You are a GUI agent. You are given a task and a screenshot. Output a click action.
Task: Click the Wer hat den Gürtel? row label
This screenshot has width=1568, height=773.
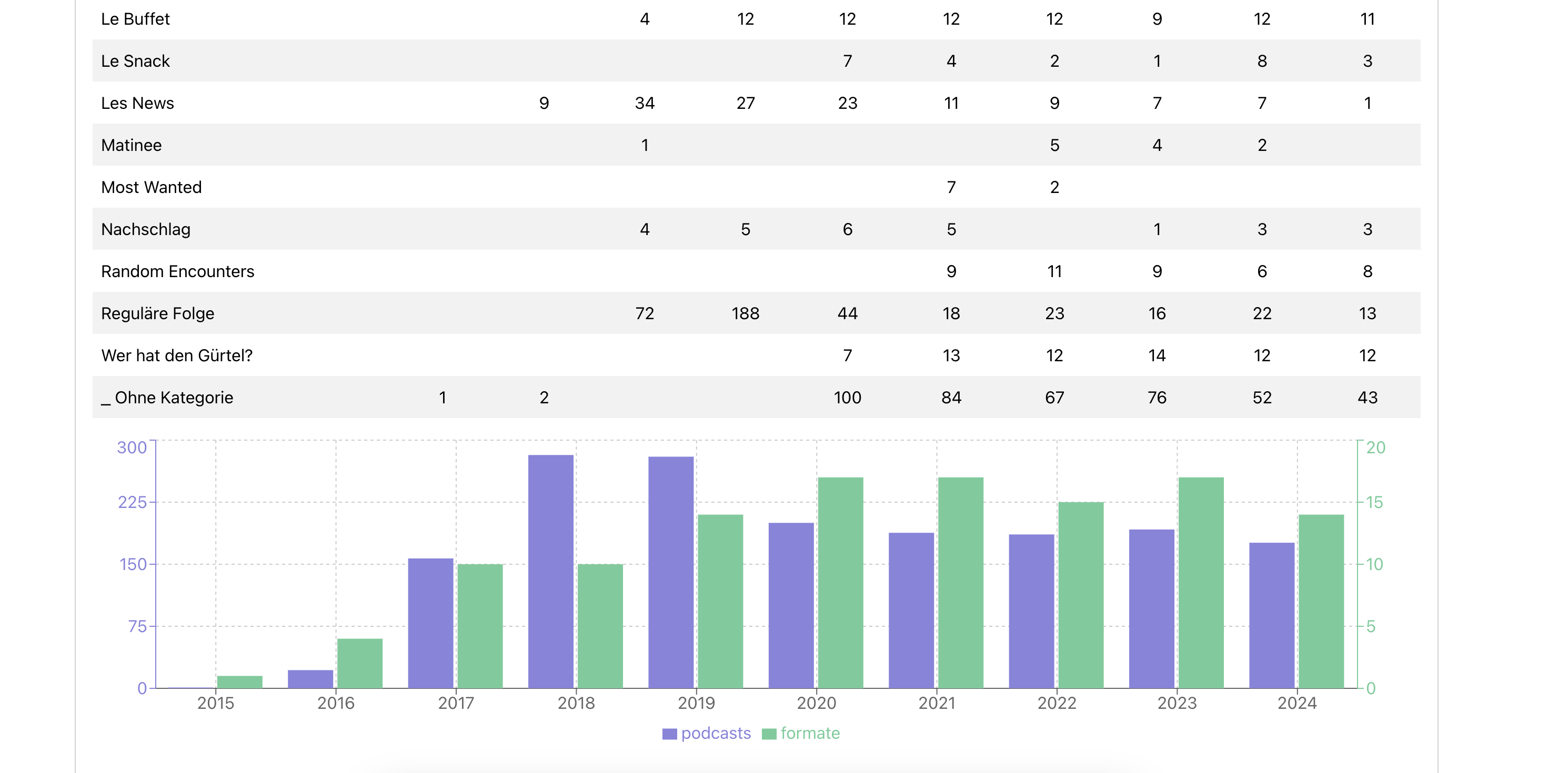click(x=176, y=355)
